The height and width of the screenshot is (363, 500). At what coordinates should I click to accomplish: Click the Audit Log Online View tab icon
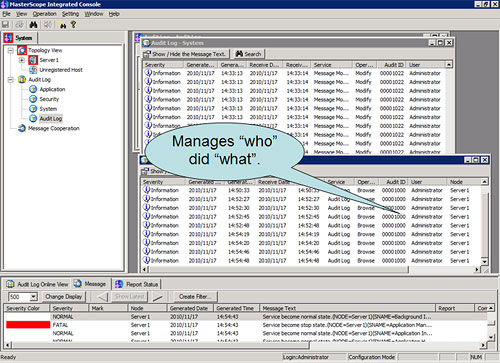10,284
